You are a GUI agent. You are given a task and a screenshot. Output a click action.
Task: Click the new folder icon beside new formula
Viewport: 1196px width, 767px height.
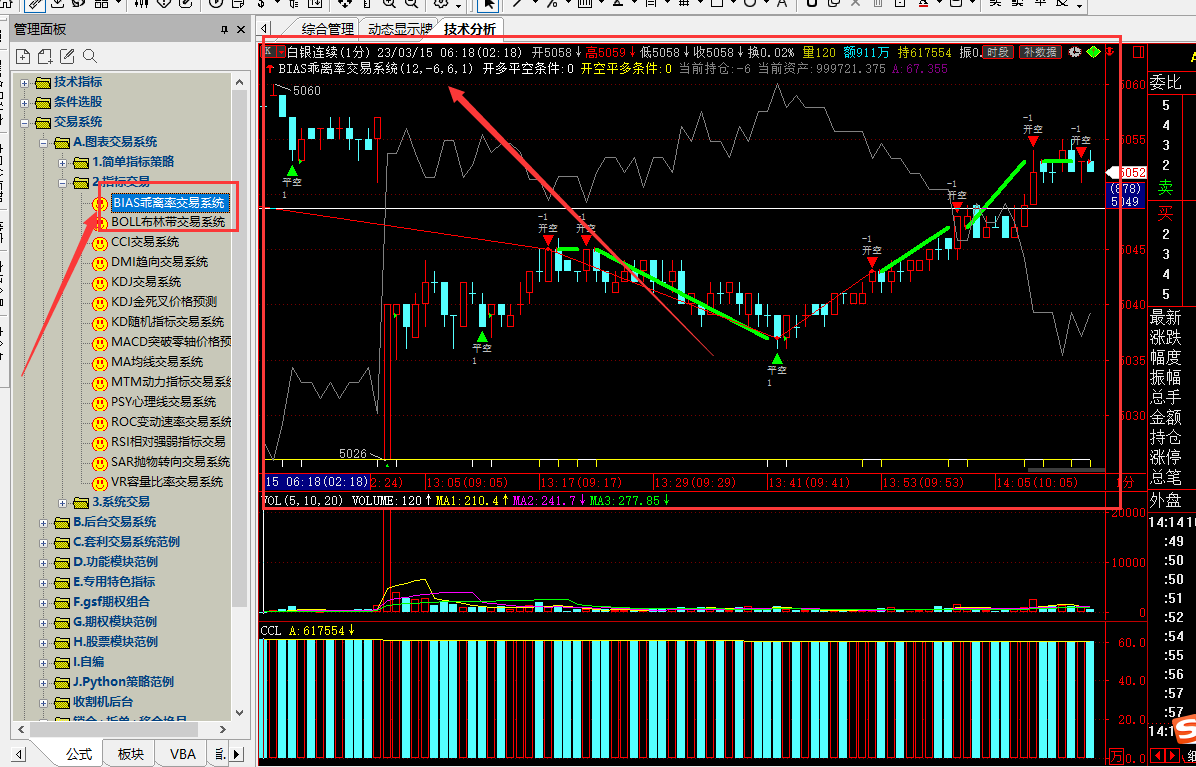pyautogui.click(x=46, y=56)
